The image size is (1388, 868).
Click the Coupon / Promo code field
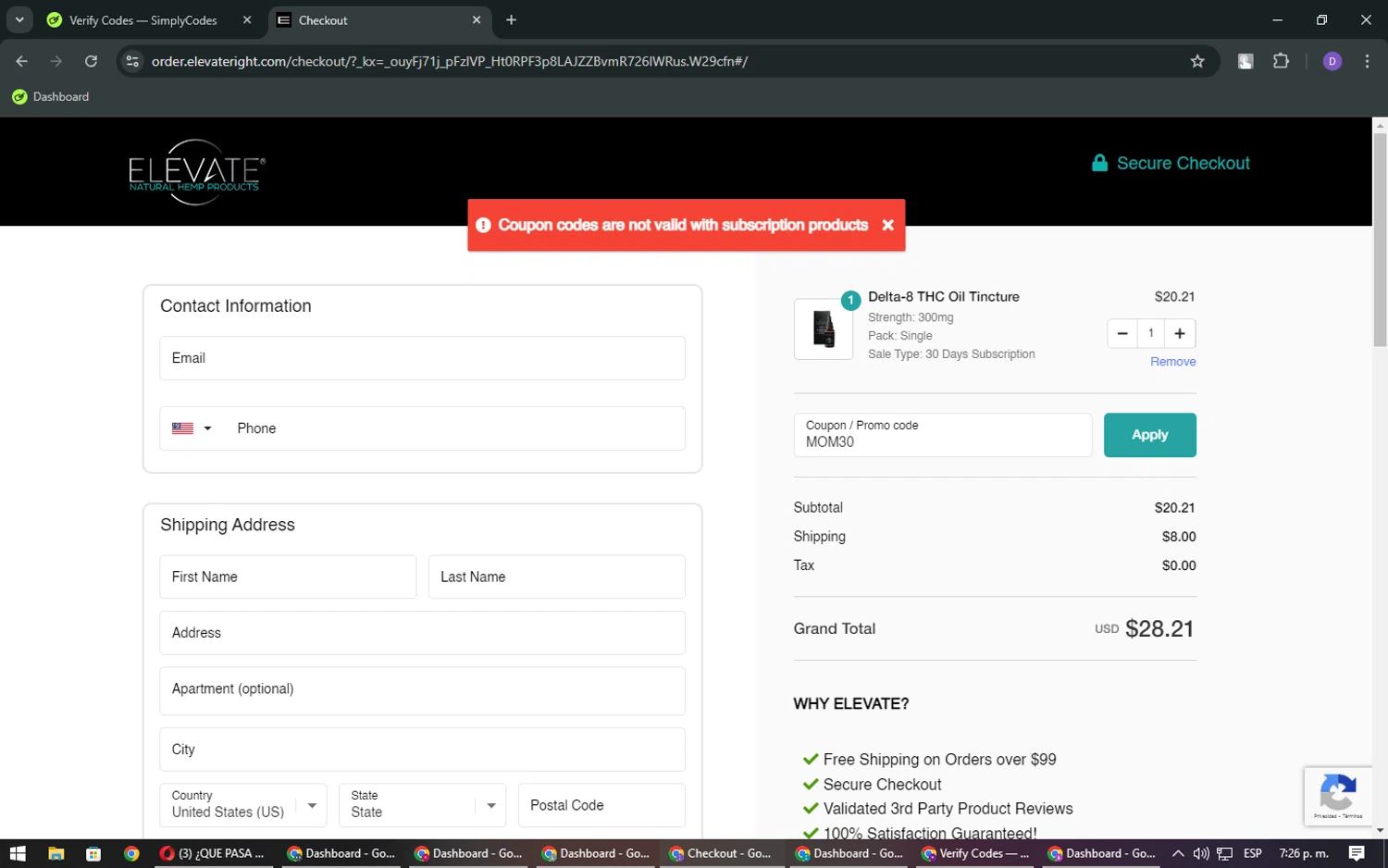[942, 435]
